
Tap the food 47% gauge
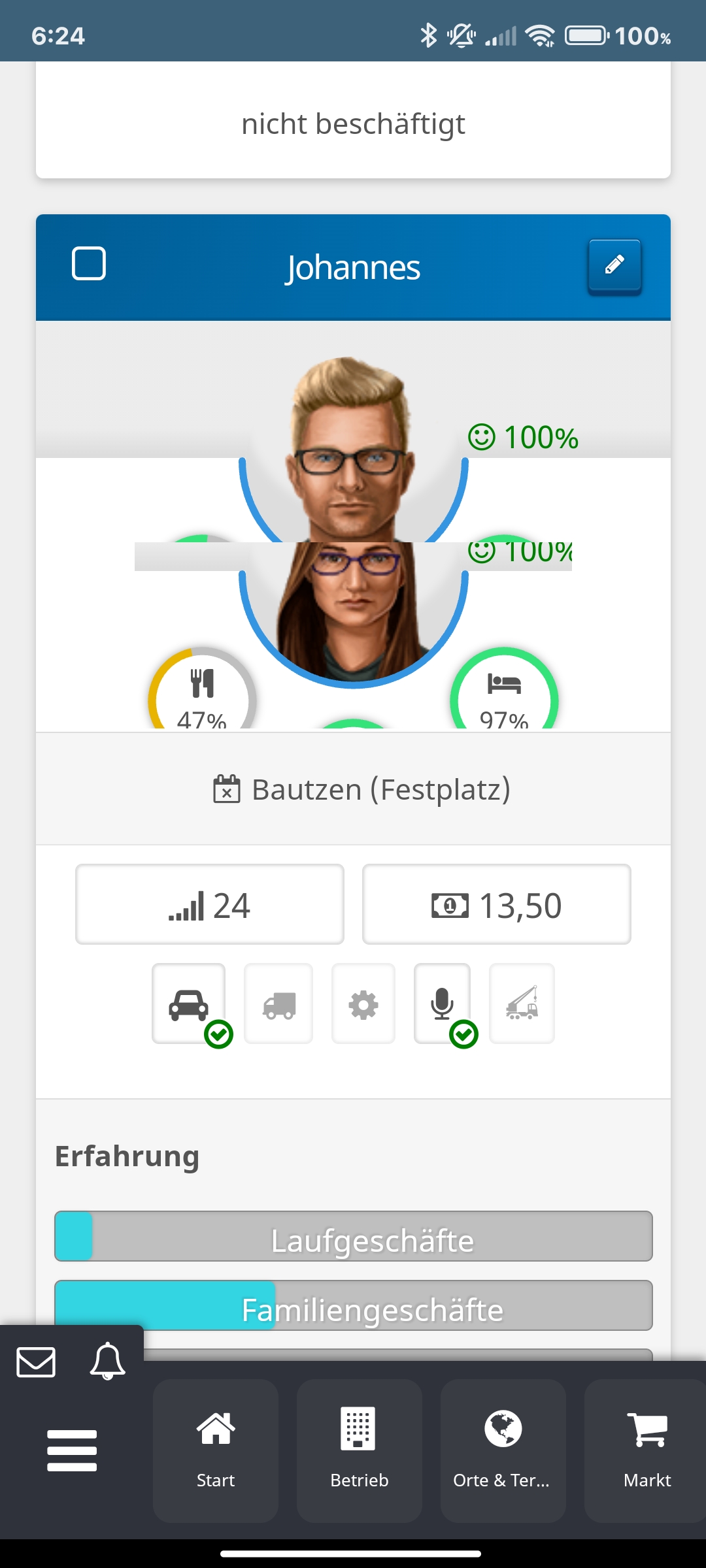[x=202, y=689]
